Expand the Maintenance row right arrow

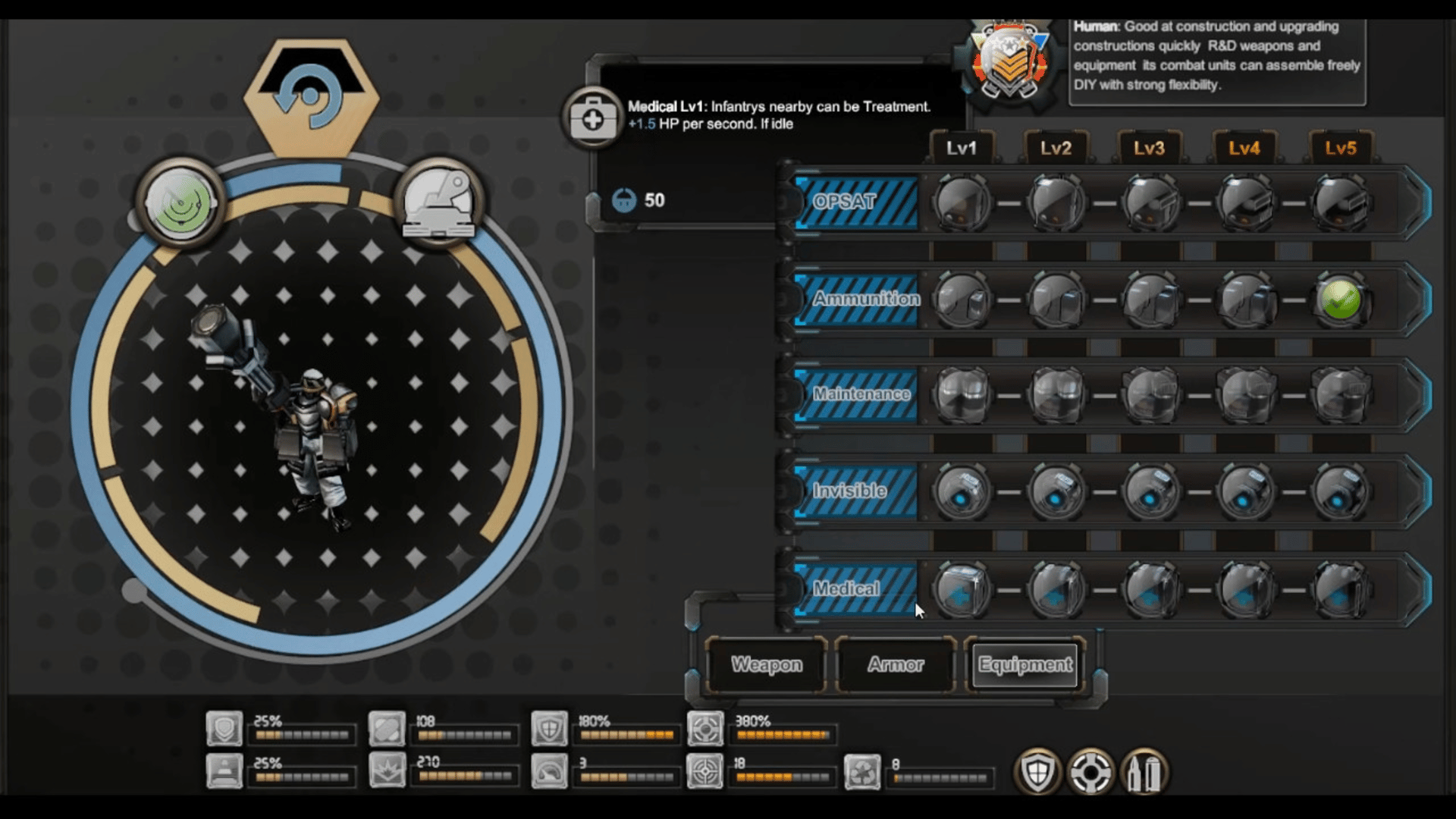1417,395
